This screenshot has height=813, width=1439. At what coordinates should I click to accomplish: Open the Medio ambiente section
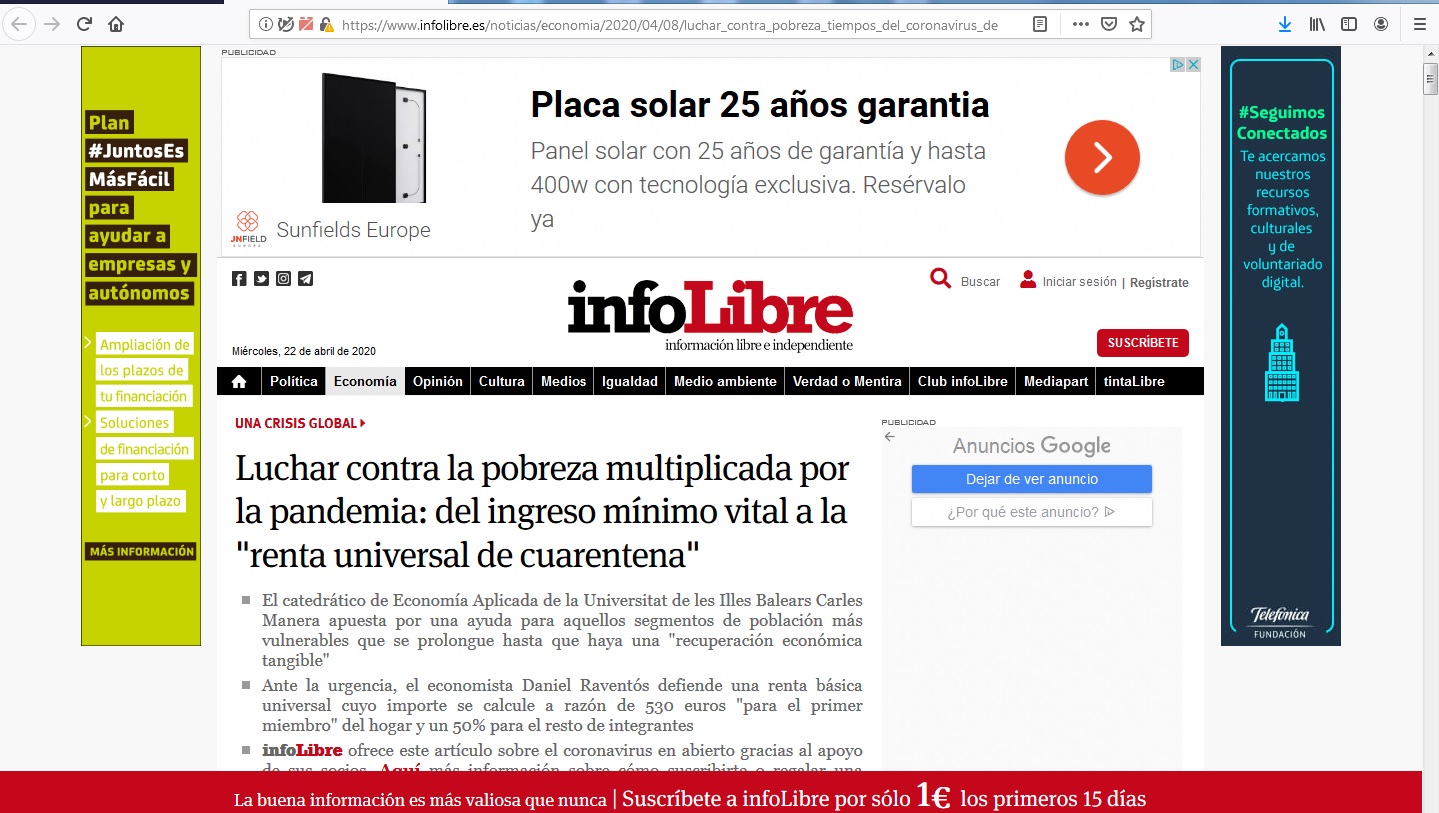click(725, 381)
